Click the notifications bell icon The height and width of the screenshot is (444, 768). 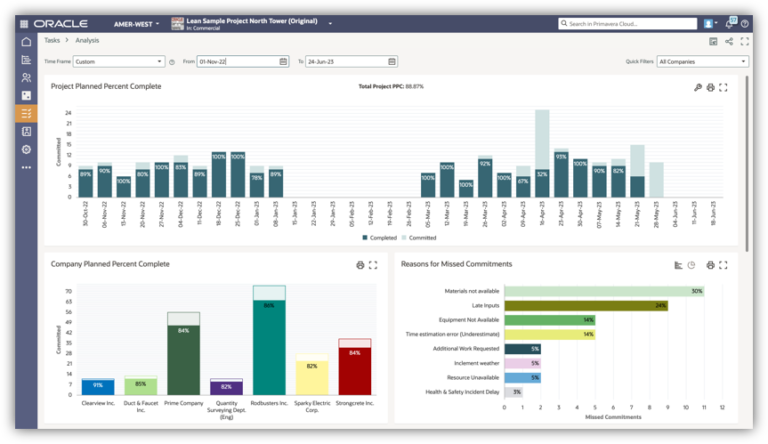[731, 22]
